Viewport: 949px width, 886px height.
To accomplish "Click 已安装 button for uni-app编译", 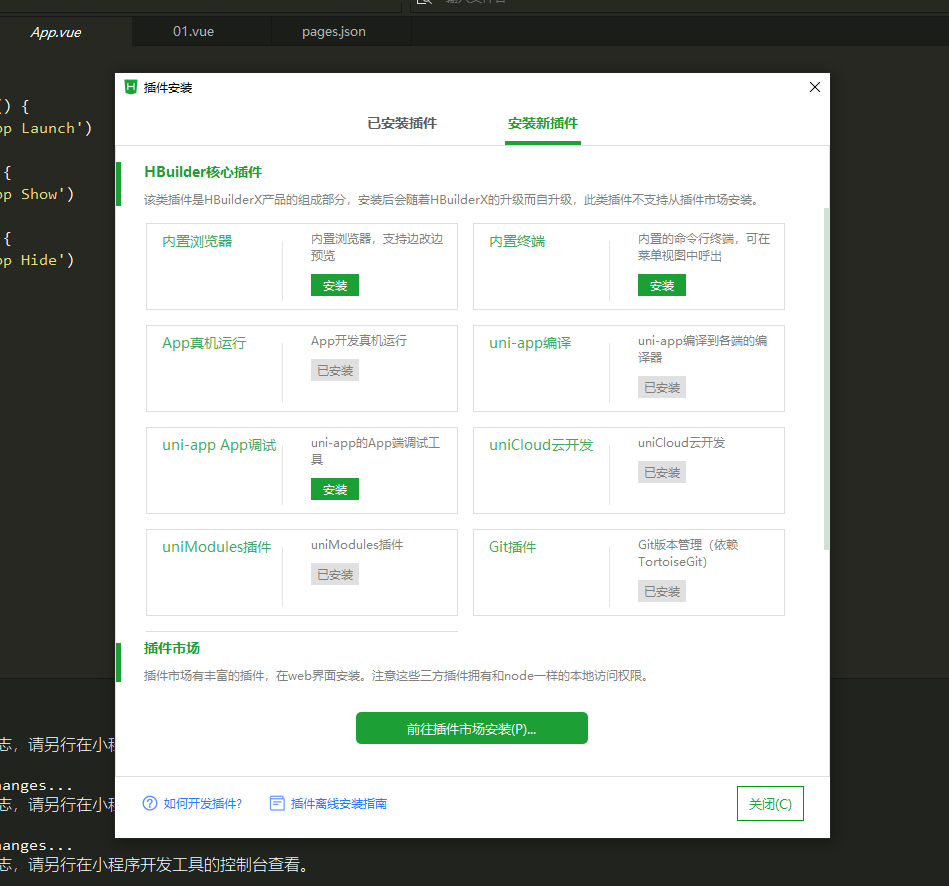I will pyautogui.click(x=662, y=387).
